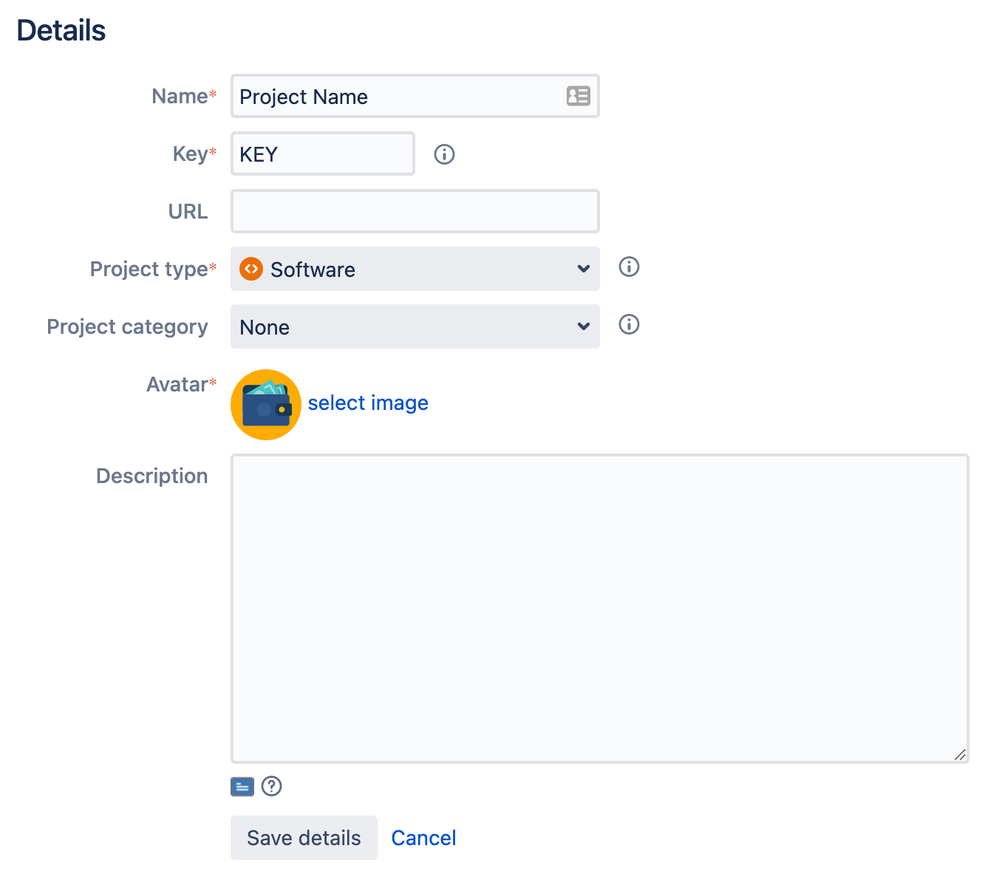Show the Project type info tooltip icon
999x876 pixels.
point(629,267)
